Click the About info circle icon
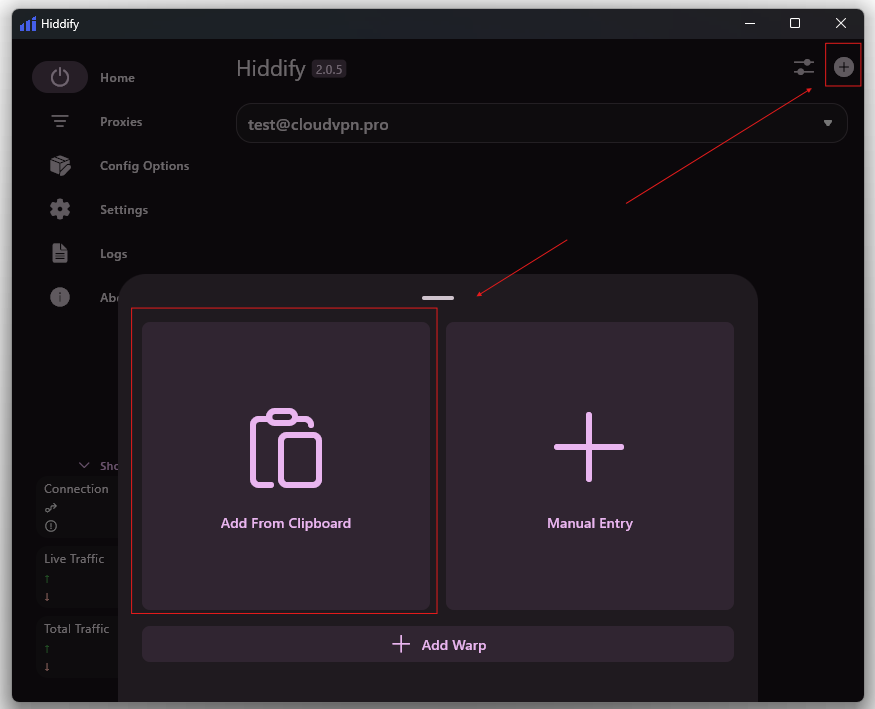 point(60,297)
